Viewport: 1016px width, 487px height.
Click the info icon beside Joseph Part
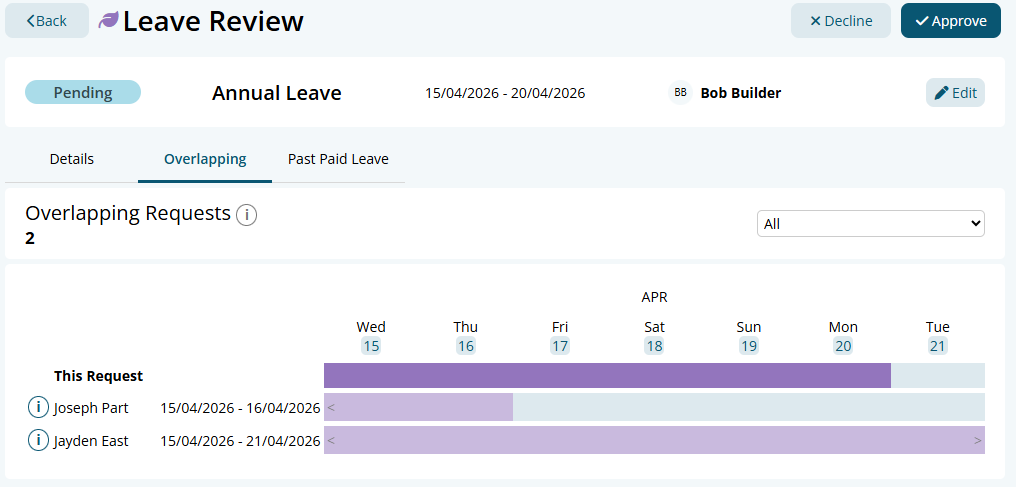tap(38, 408)
